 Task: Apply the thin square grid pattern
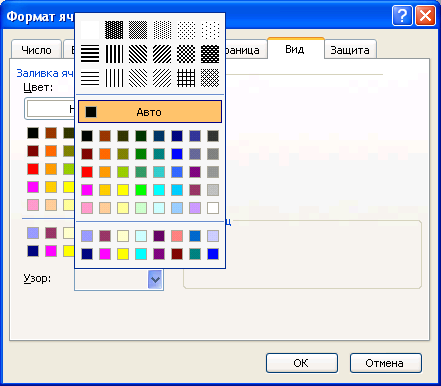186,78
